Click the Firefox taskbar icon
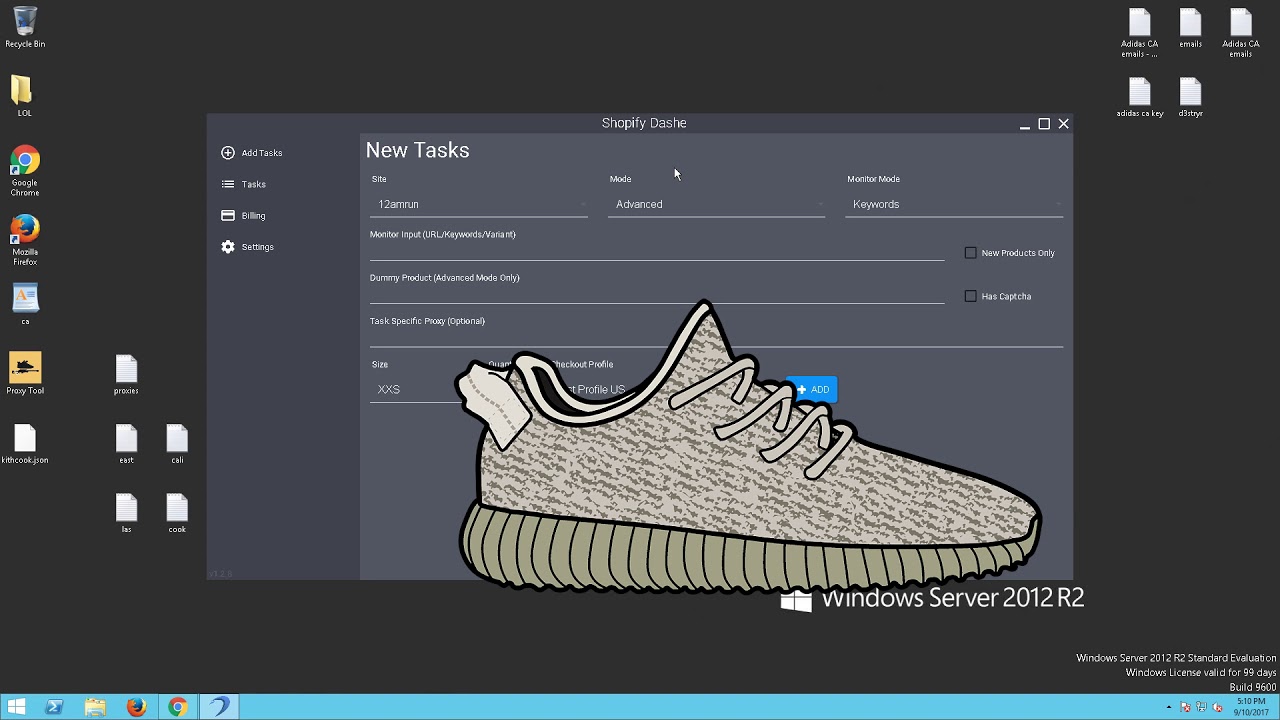The width and height of the screenshot is (1280, 720). [136, 707]
